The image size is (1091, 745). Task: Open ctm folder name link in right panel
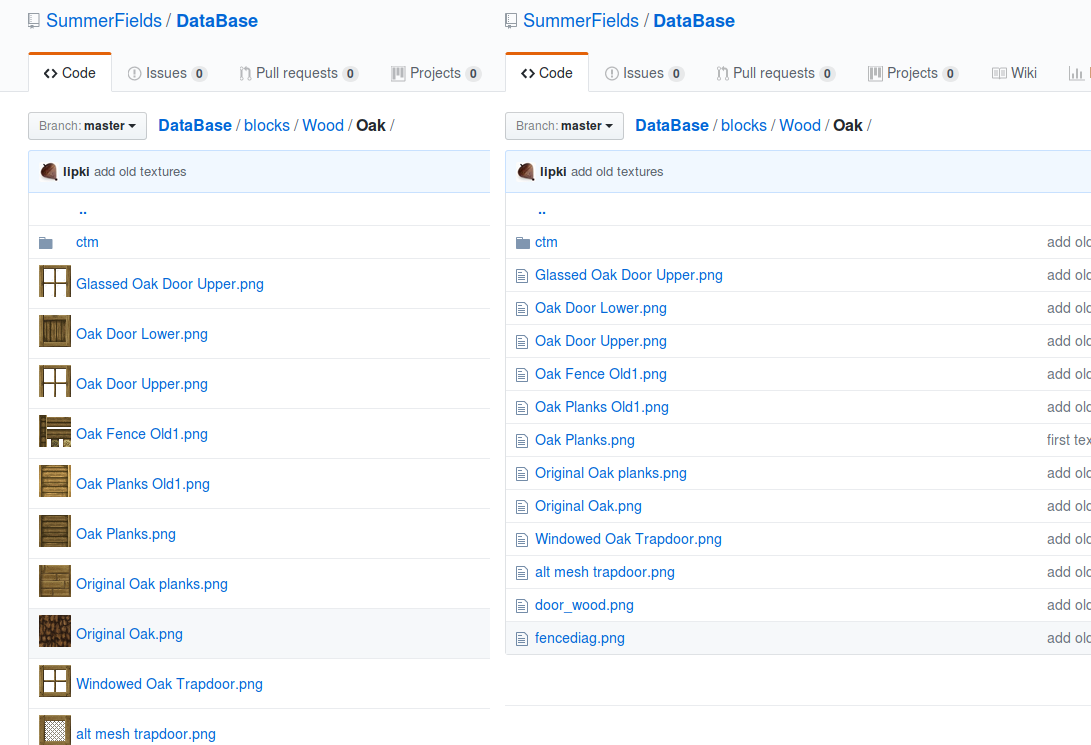pos(546,242)
